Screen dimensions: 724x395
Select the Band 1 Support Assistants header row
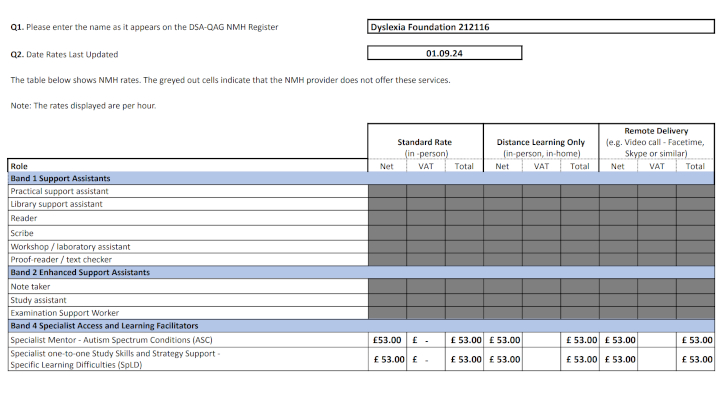[x=361, y=178]
